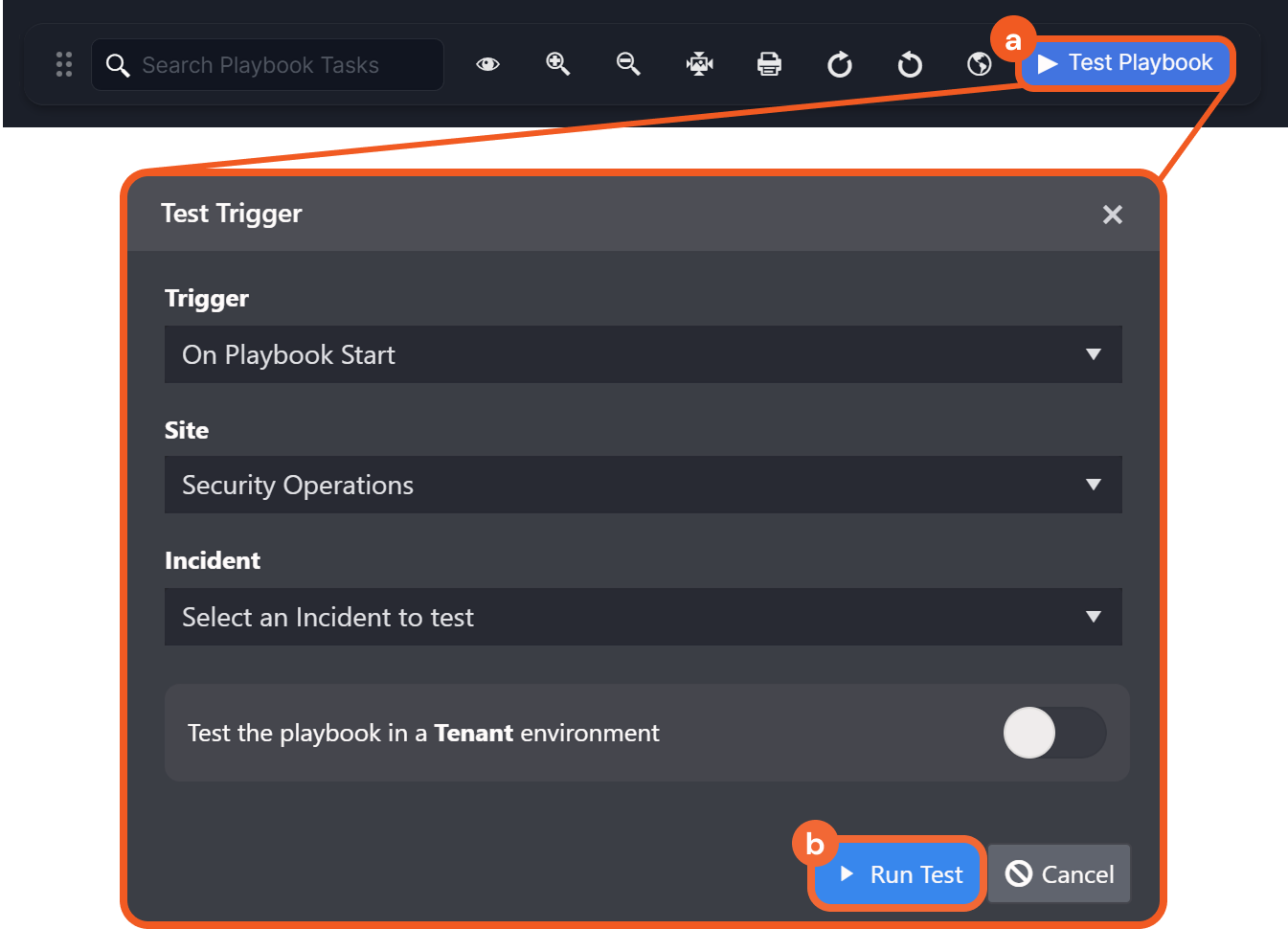Toggle the eye visibility icon in toolbar

pyautogui.click(x=488, y=64)
